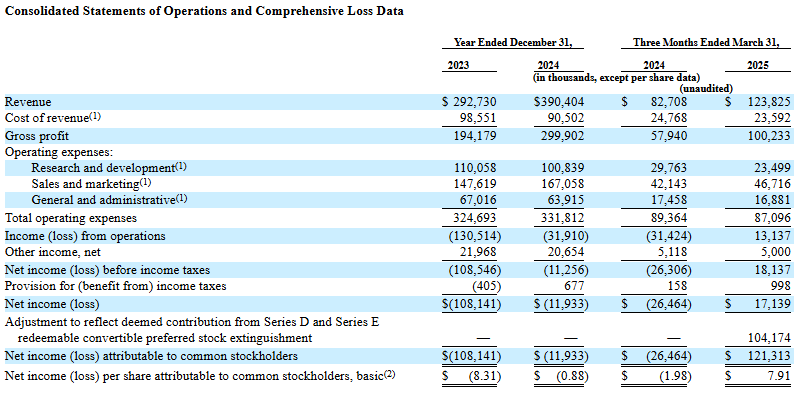Click R&D value 110,058

[x=476, y=168]
